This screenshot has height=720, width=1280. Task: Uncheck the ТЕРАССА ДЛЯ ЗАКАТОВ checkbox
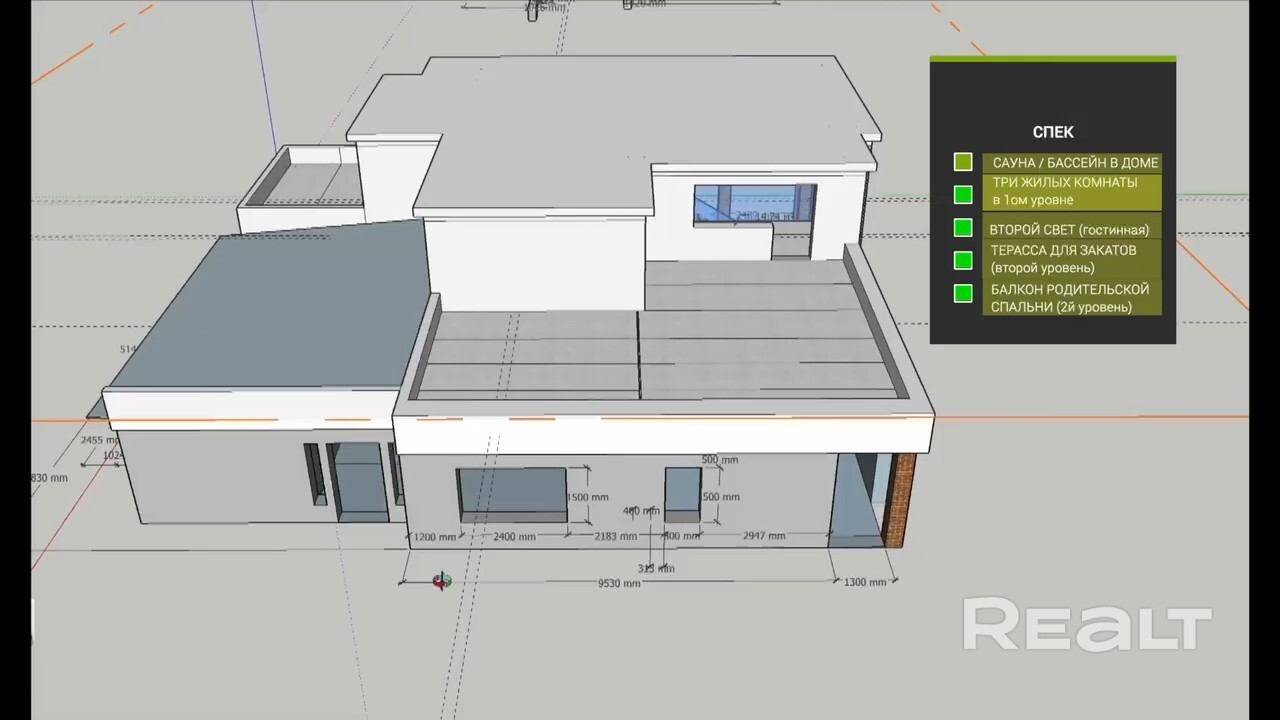click(963, 260)
